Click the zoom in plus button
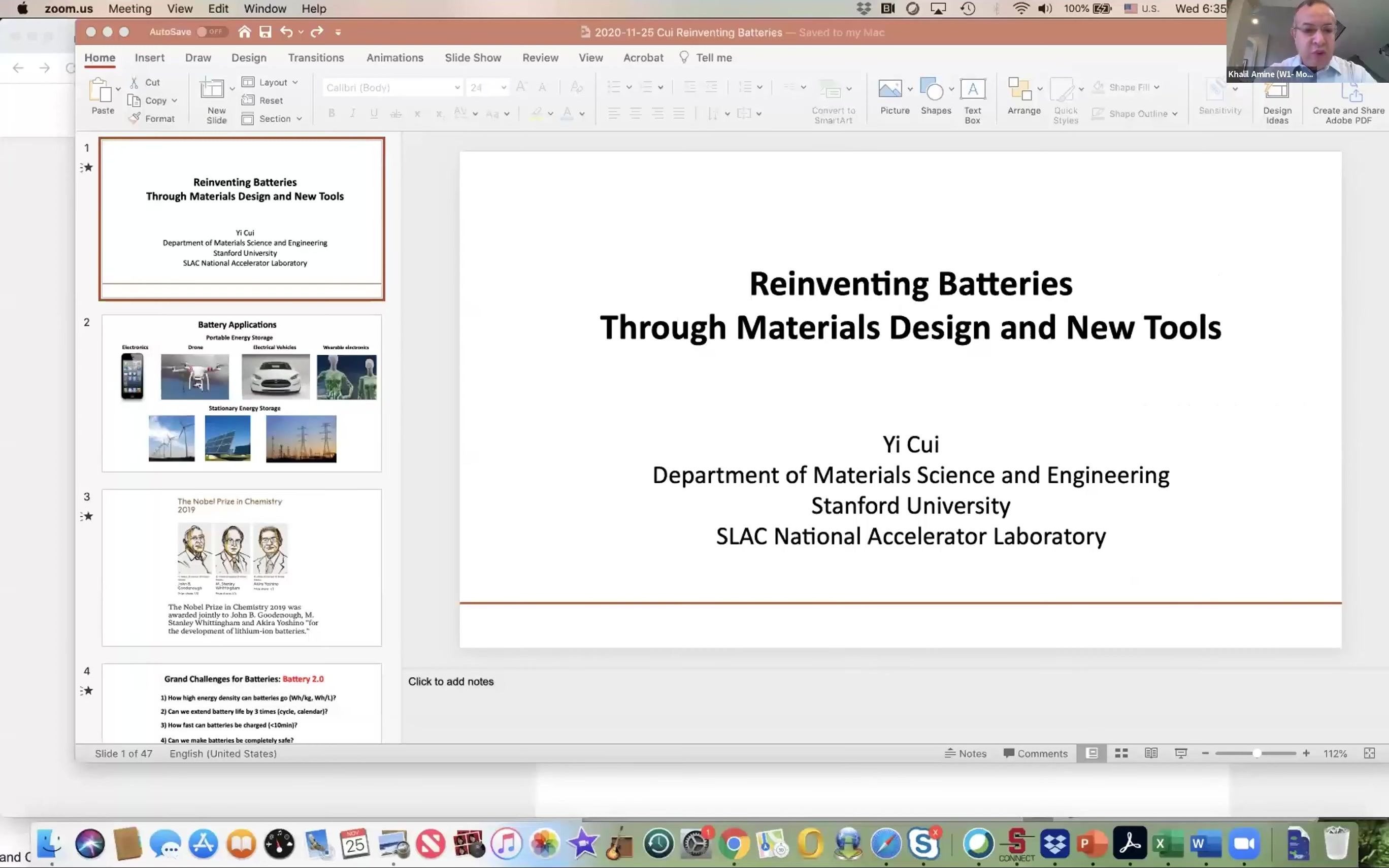 pyautogui.click(x=1306, y=753)
